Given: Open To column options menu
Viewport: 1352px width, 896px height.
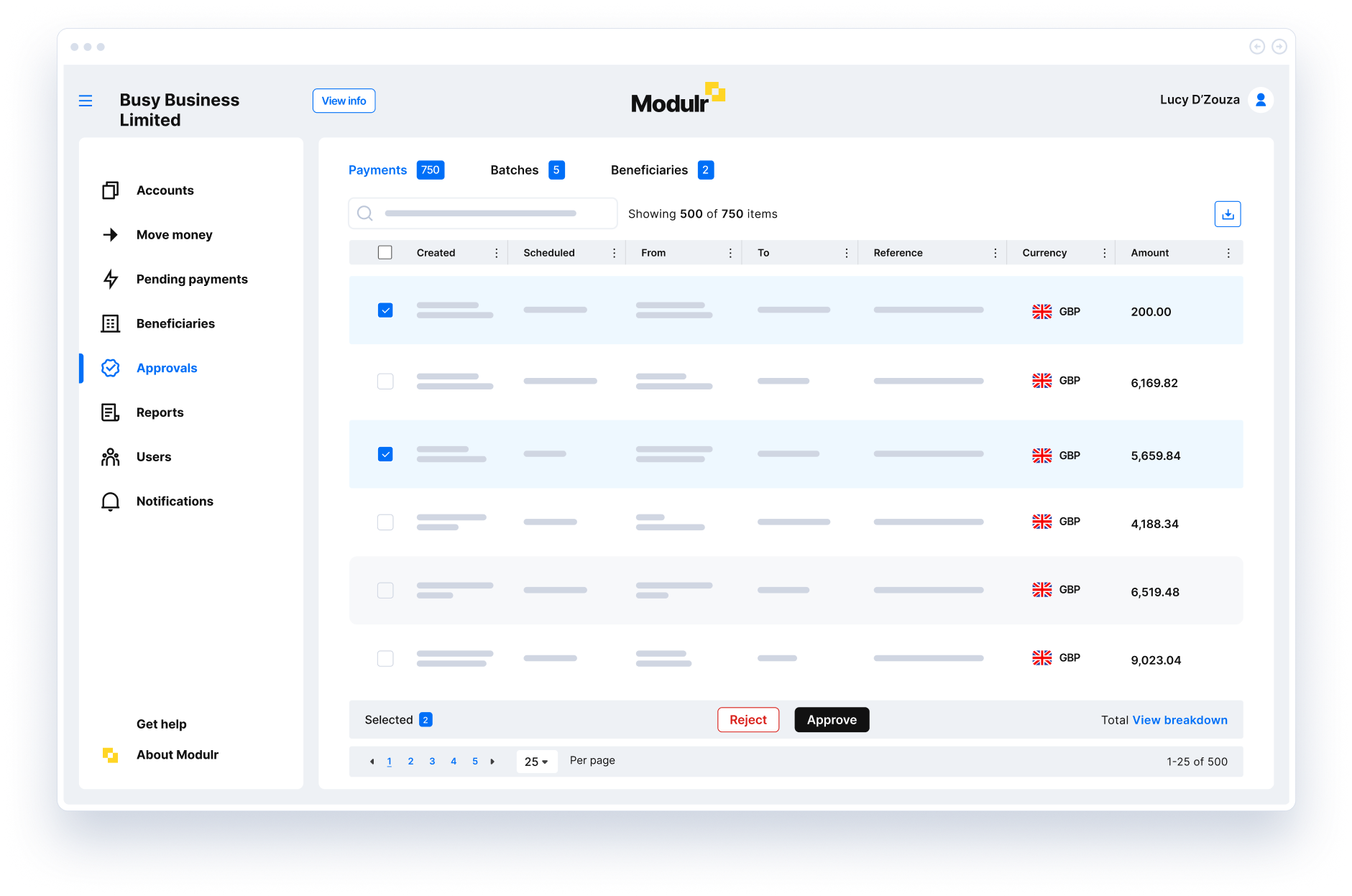Looking at the screenshot, I should pyautogui.click(x=847, y=253).
